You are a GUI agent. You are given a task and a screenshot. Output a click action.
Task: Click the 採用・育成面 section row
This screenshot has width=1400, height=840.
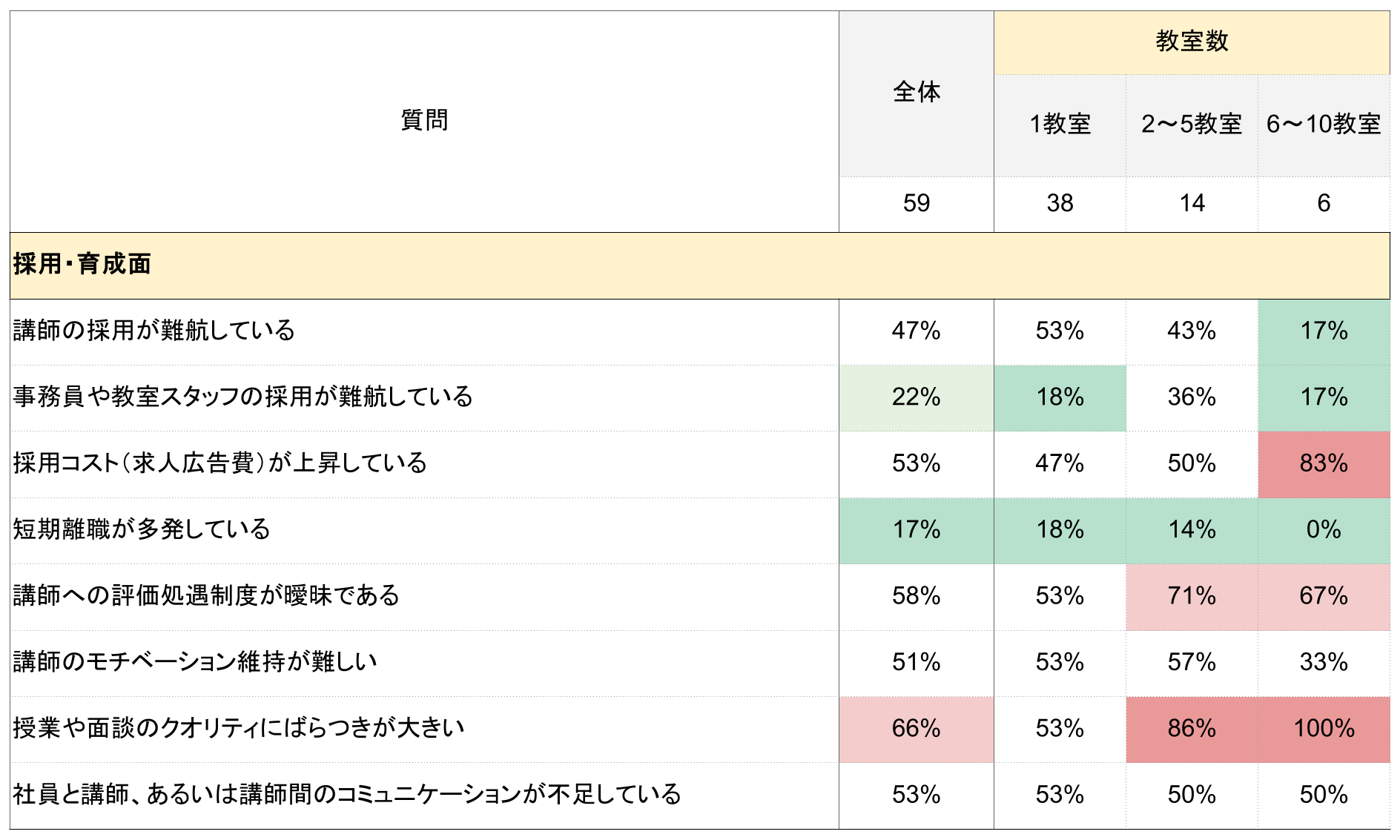click(x=82, y=265)
